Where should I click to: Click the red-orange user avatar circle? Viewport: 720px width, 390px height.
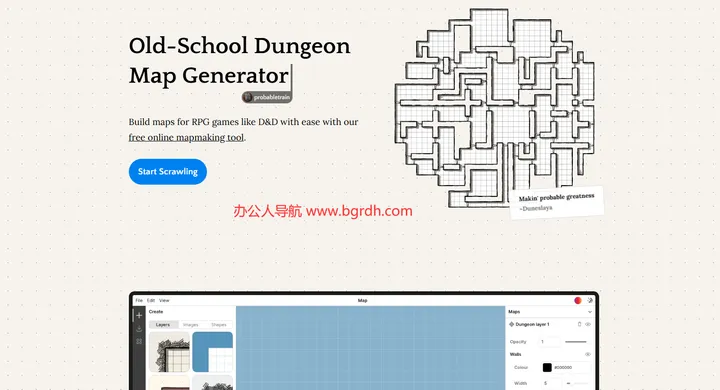click(x=578, y=300)
